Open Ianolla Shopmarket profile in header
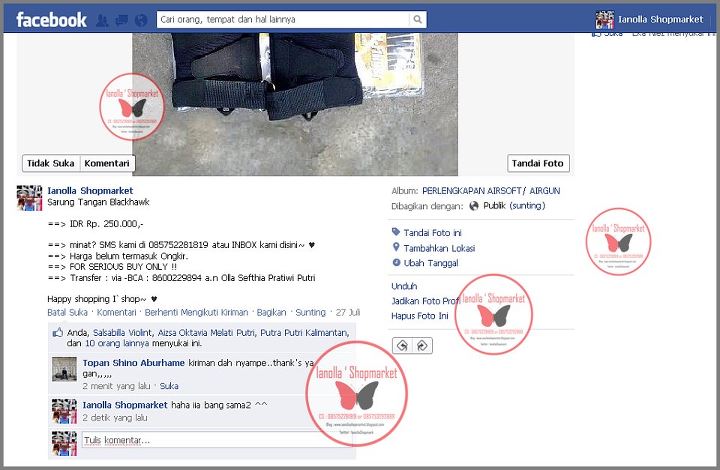 (660, 19)
